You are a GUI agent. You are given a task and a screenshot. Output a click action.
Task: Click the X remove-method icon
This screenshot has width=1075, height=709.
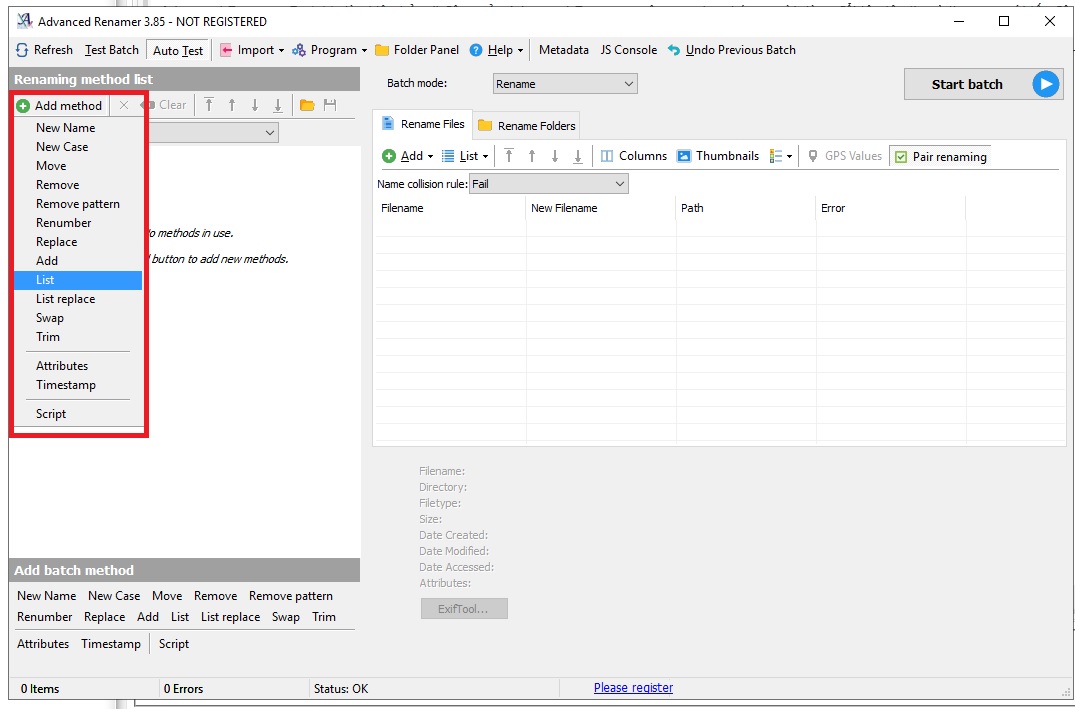[123, 106]
